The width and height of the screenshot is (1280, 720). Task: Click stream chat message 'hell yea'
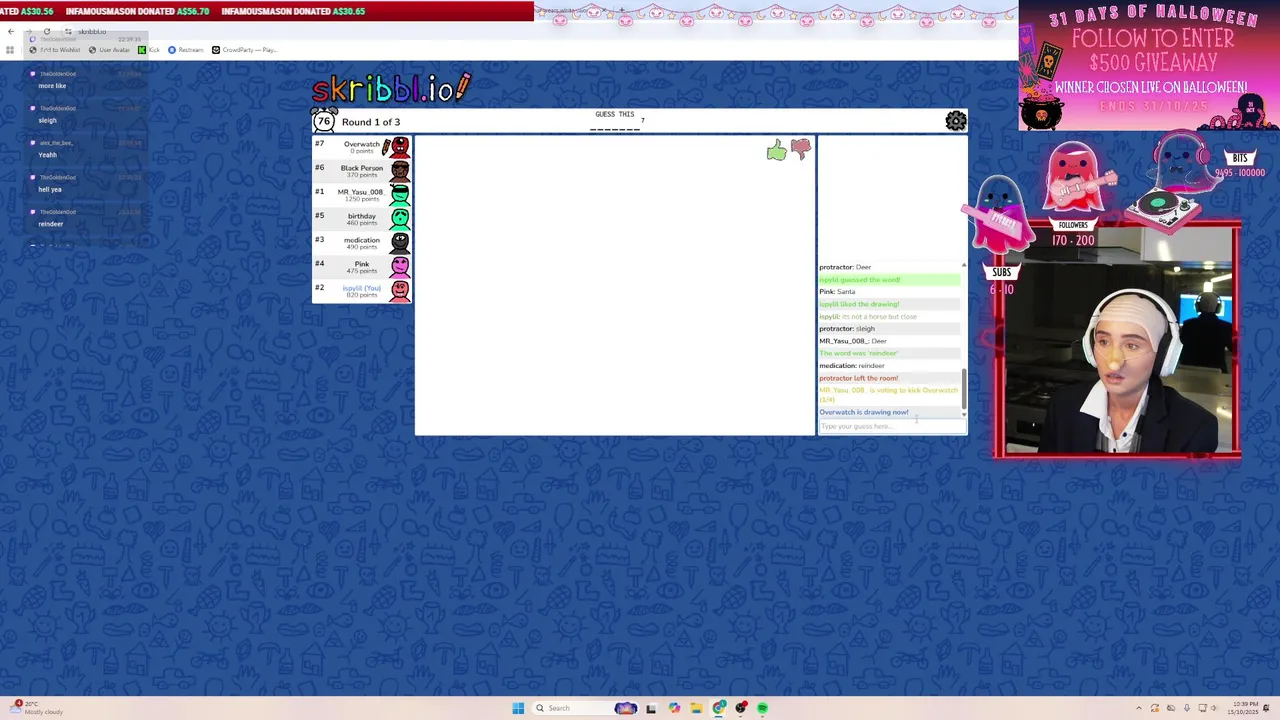click(x=49, y=190)
